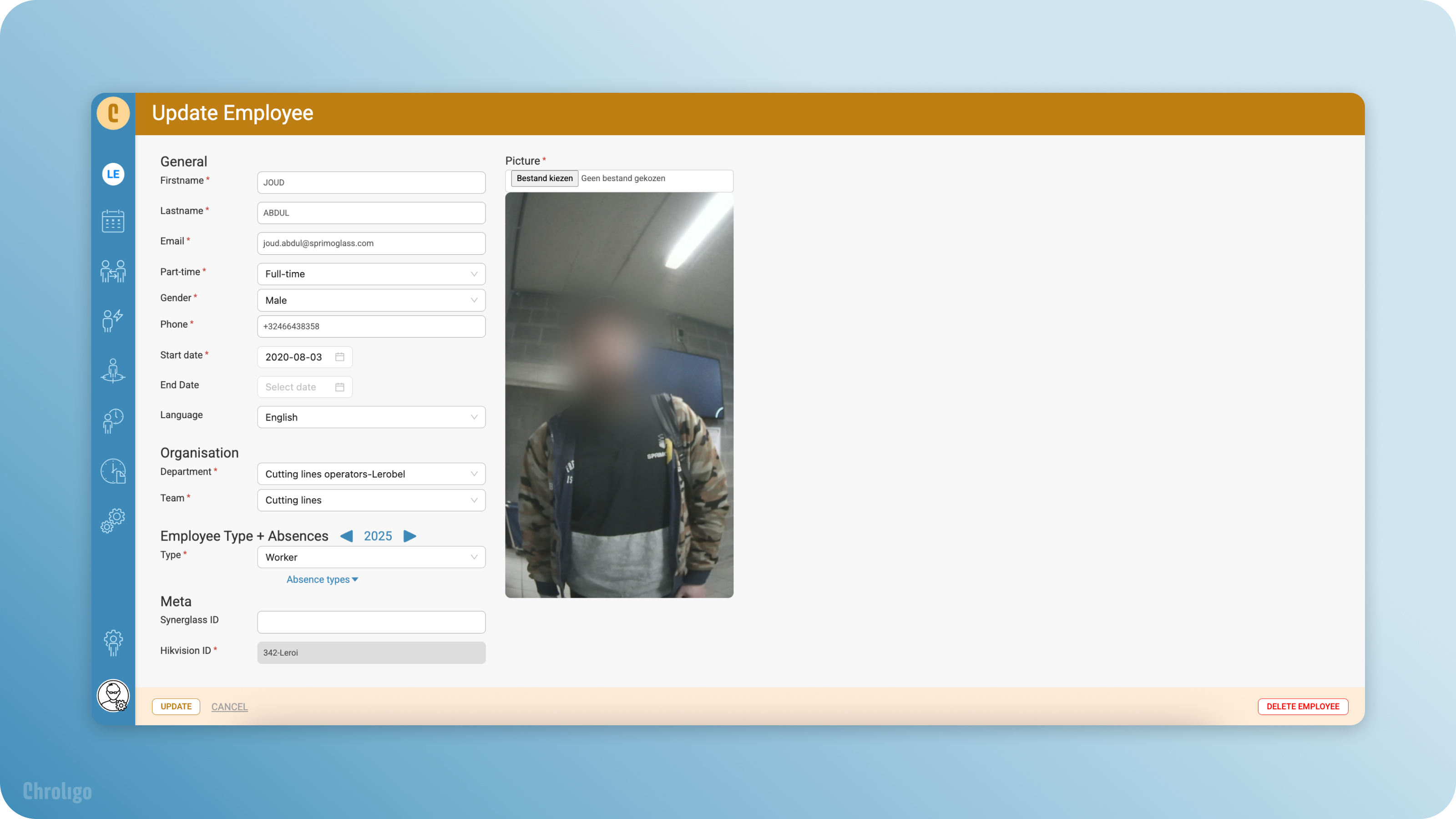Open the person with gear admin icon
The width and height of the screenshot is (1456, 819).
113,643
